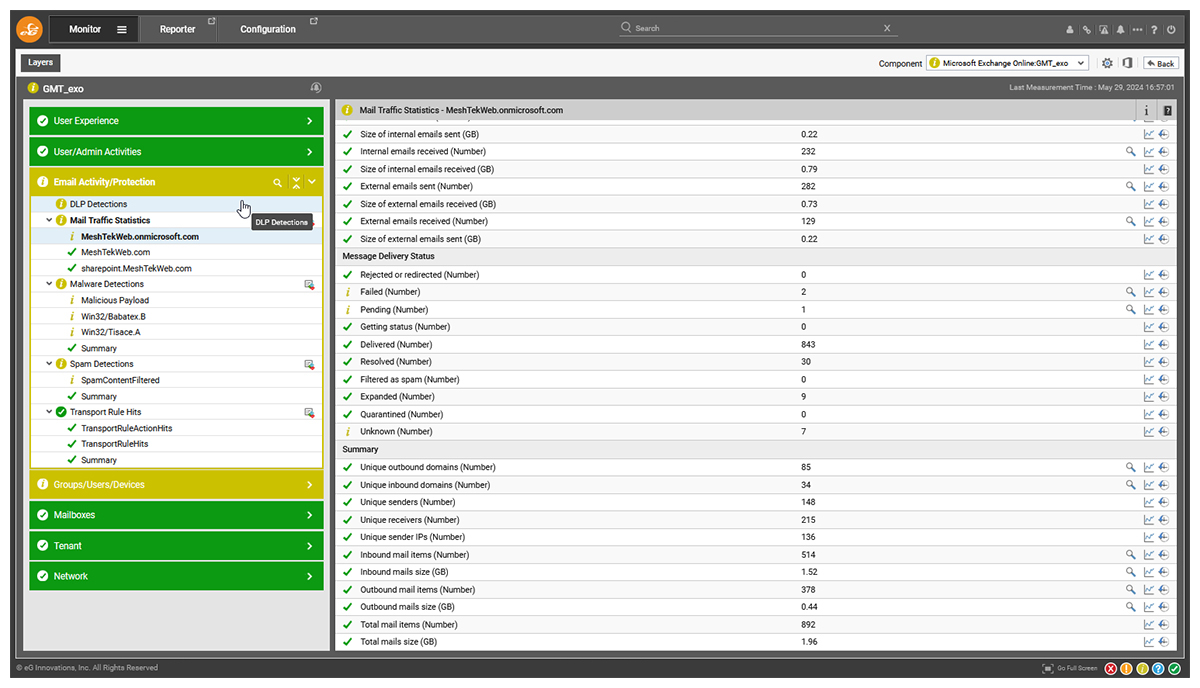
Task: Select the Layers tab
Action: click(x=41, y=62)
